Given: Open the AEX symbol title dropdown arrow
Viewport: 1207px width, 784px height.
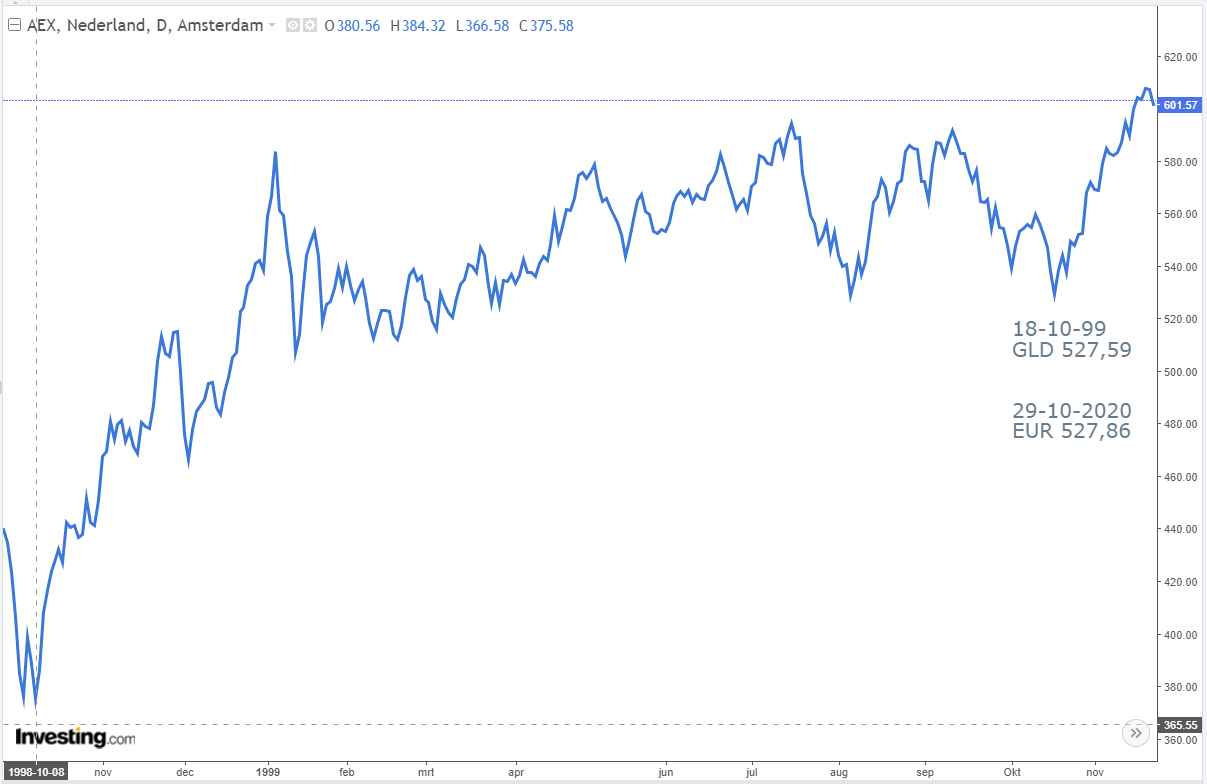Looking at the screenshot, I should 272,26.
